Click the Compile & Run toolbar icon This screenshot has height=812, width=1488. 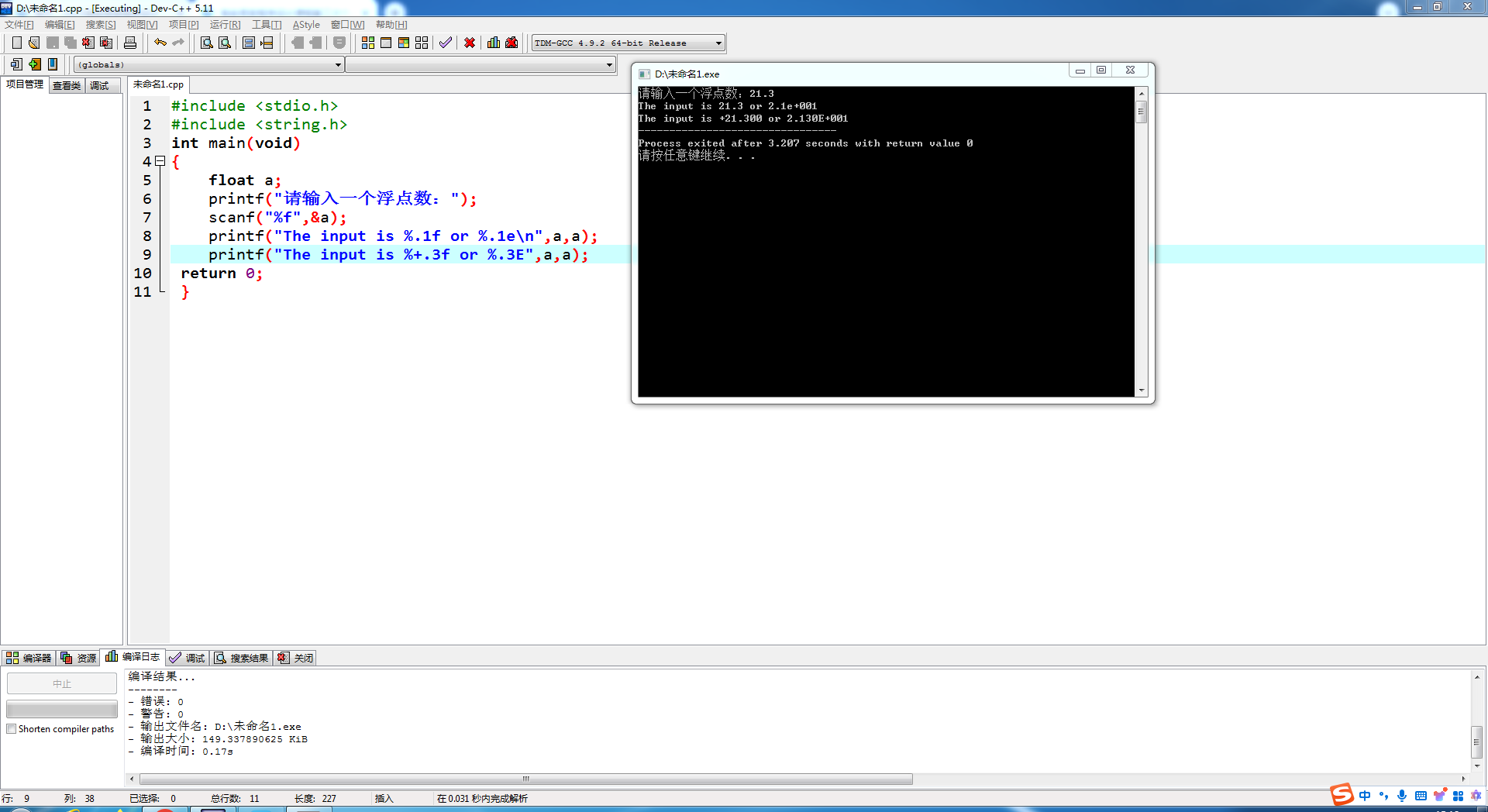tap(404, 43)
